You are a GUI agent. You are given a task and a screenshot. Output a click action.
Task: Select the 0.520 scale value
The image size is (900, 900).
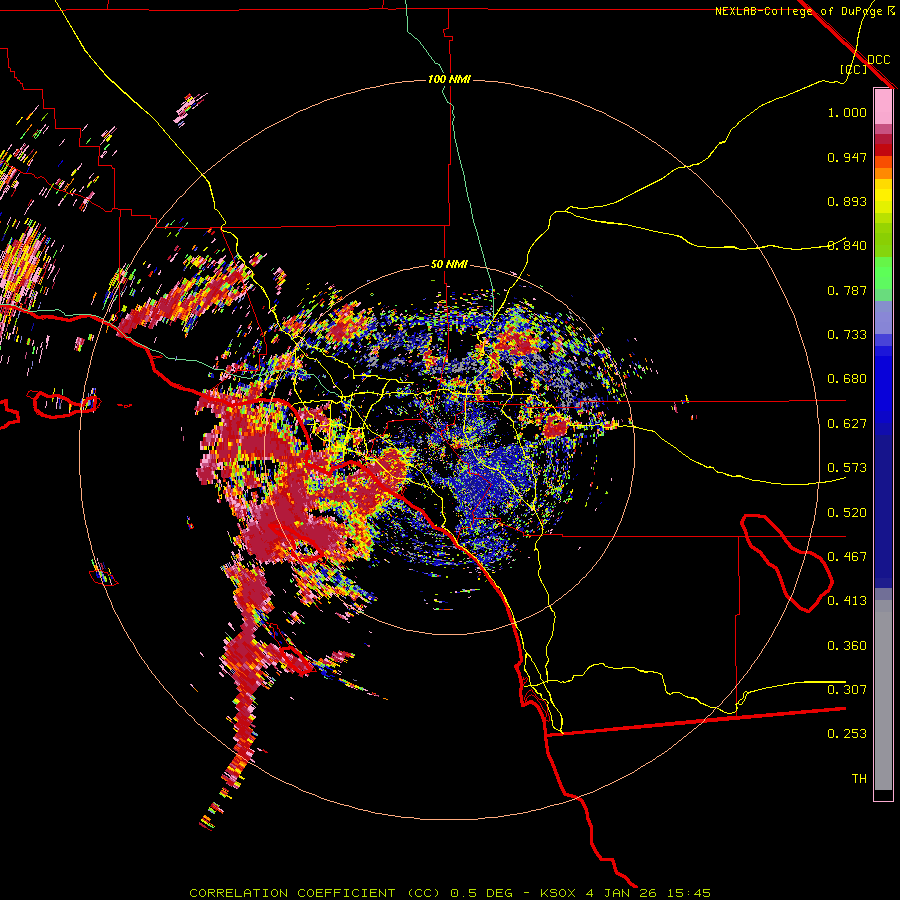click(847, 513)
